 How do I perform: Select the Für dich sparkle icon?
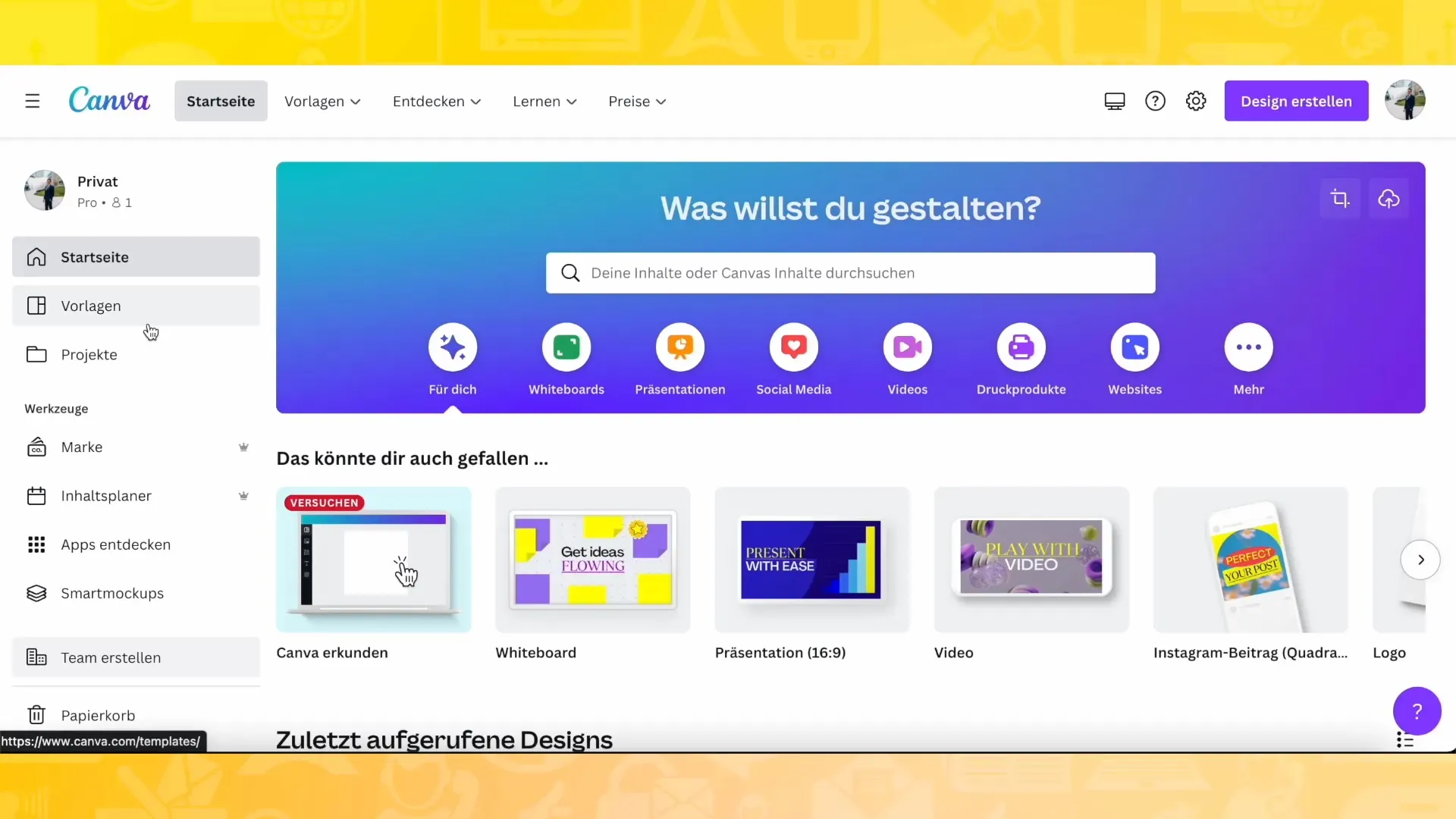(x=453, y=347)
